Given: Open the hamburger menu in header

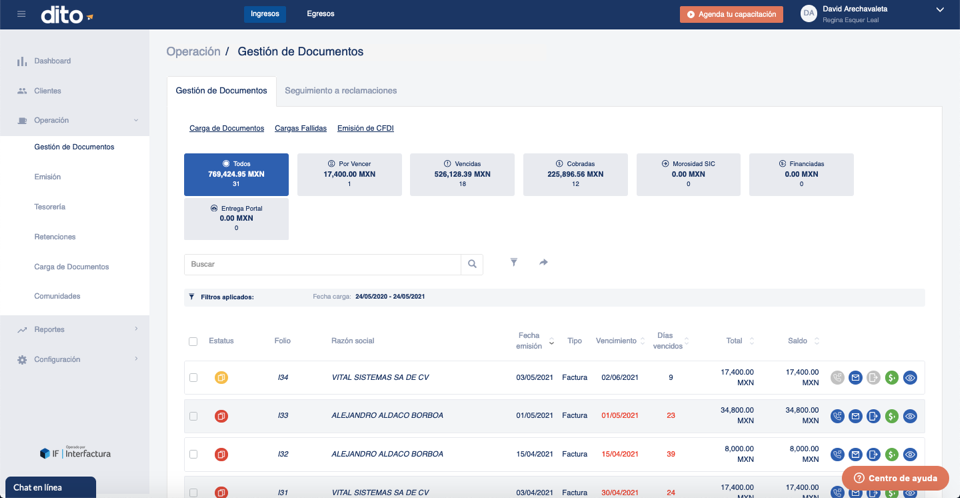Looking at the screenshot, I should (x=21, y=14).
